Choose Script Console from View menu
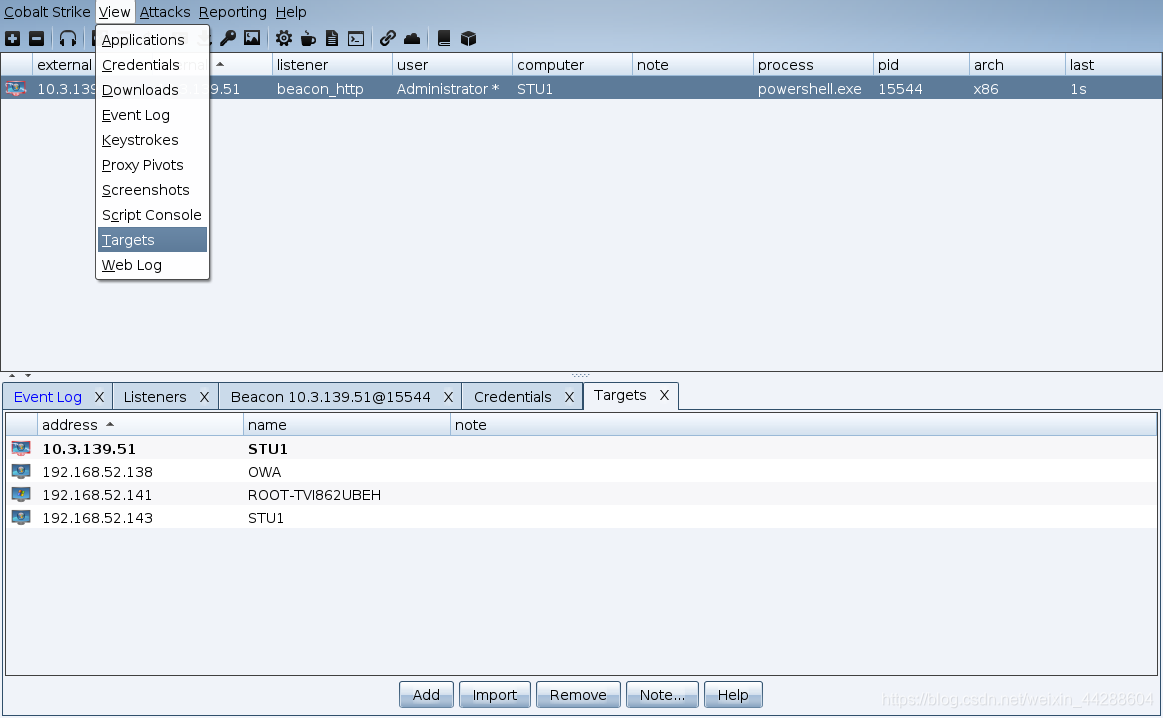 point(152,215)
